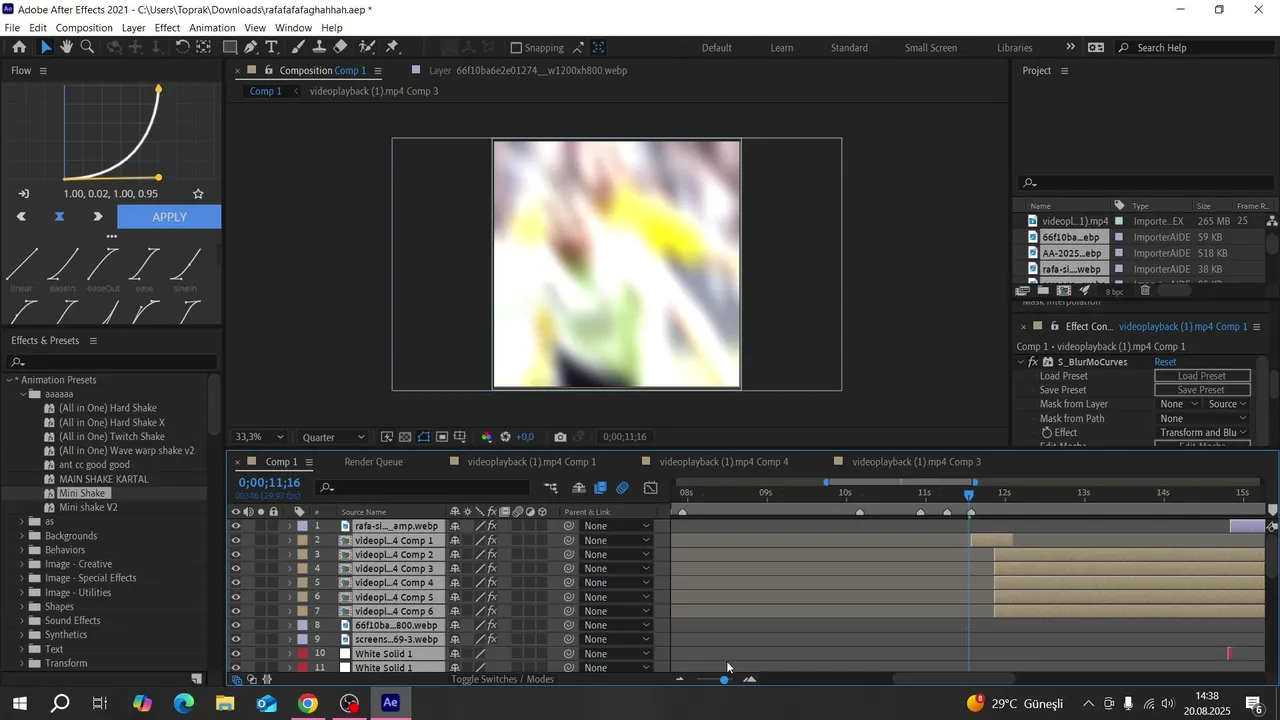
Task: Toggle the fx switch on S_BlurMoCurves effect
Action: click(x=1034, y=362)
